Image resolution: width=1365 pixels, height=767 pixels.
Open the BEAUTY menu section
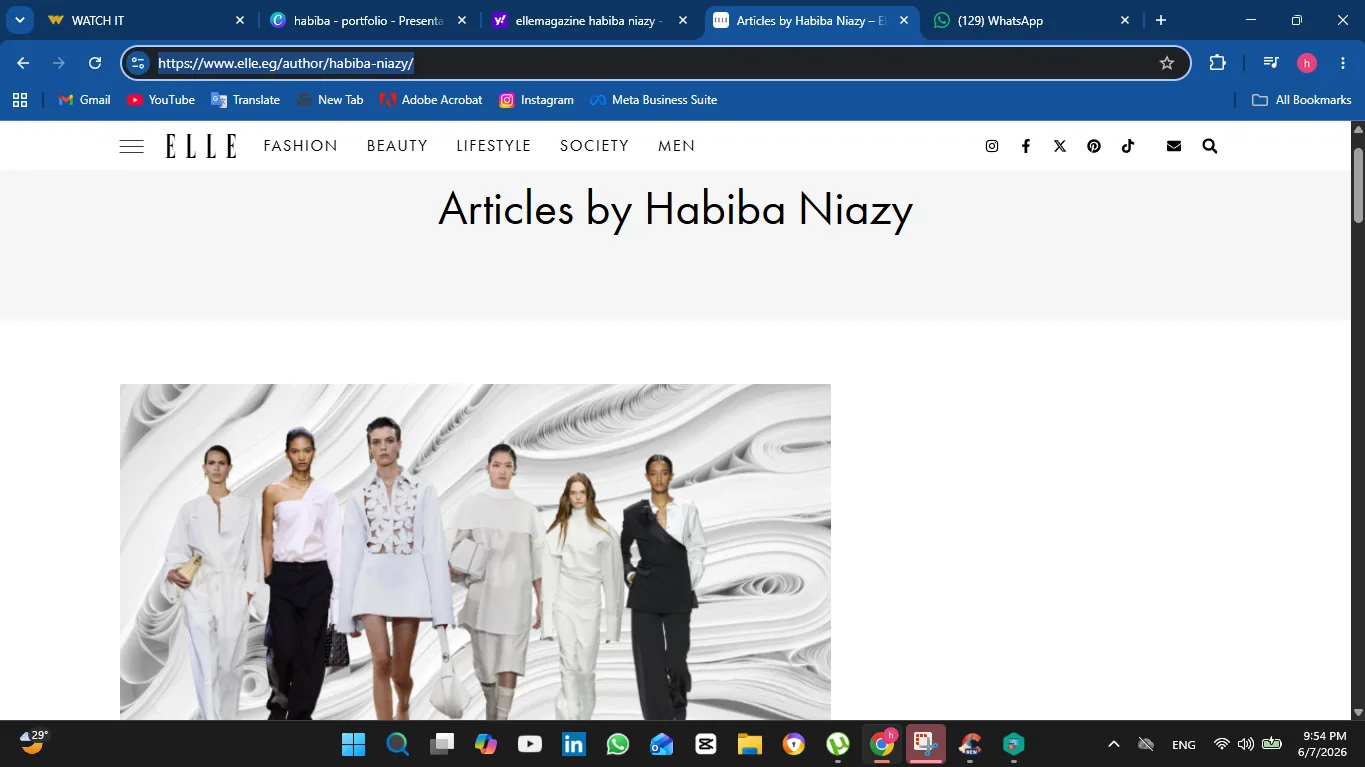397,146
